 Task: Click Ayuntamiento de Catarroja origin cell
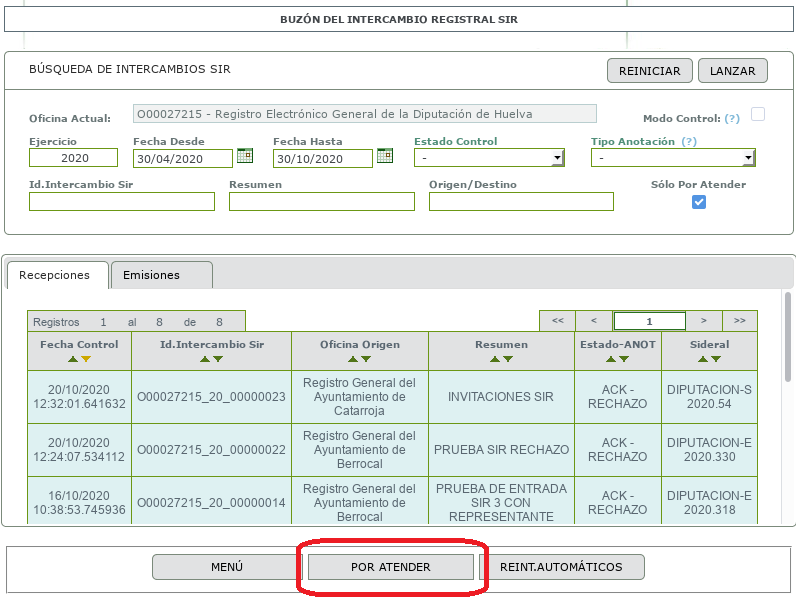359,397
